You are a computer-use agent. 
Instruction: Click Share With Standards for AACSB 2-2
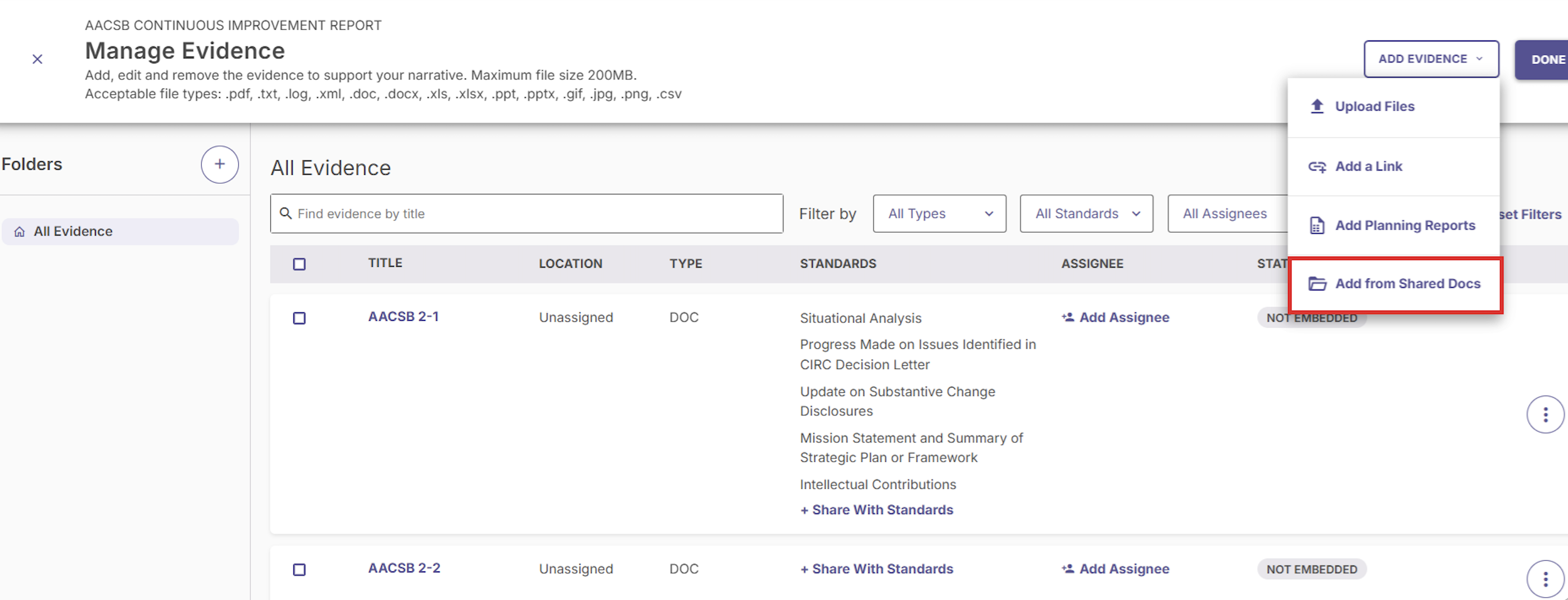[x=876, y=569]
